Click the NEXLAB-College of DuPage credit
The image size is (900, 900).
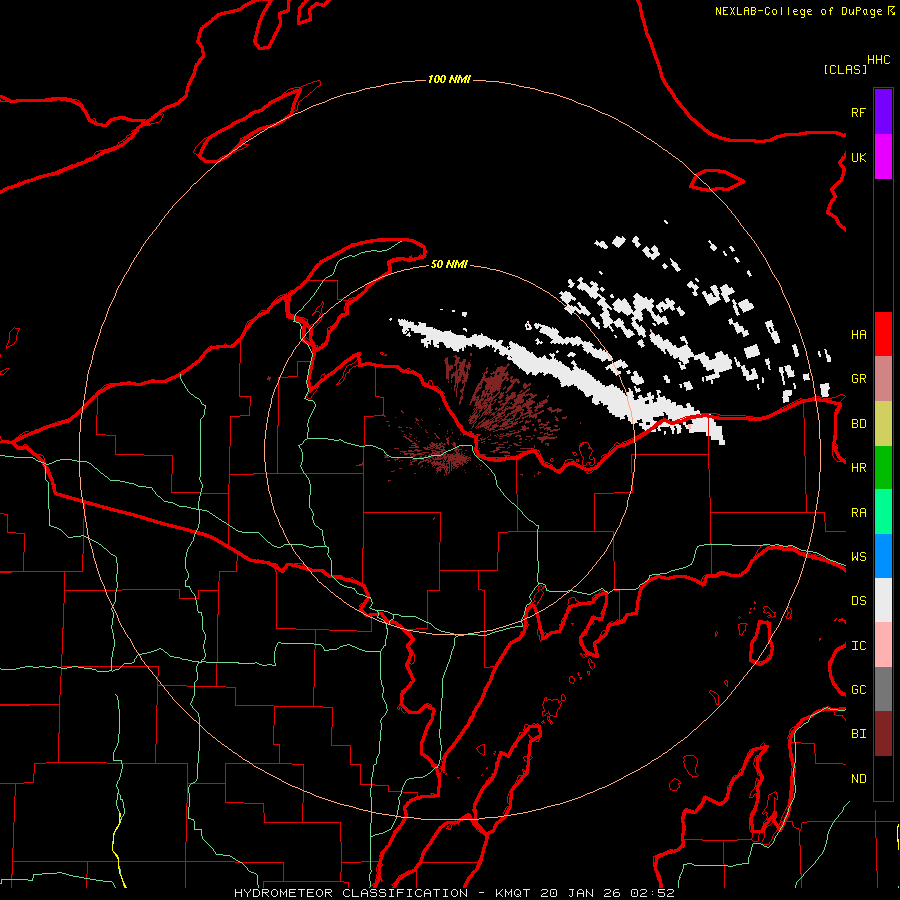coord(798,11)
